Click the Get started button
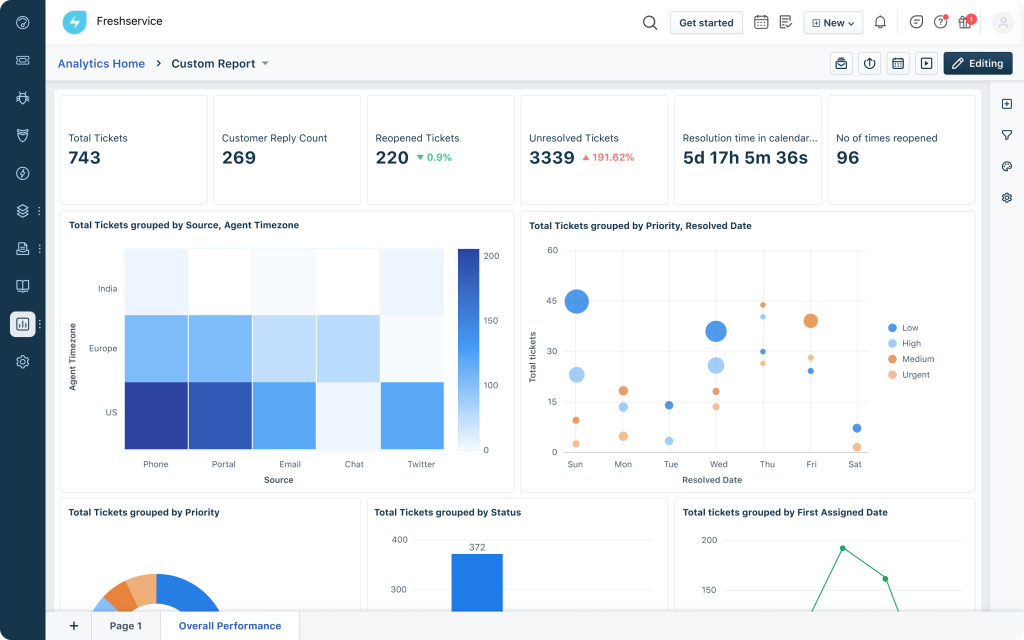This screenshot has width=1024, height=640. [706, 21]
